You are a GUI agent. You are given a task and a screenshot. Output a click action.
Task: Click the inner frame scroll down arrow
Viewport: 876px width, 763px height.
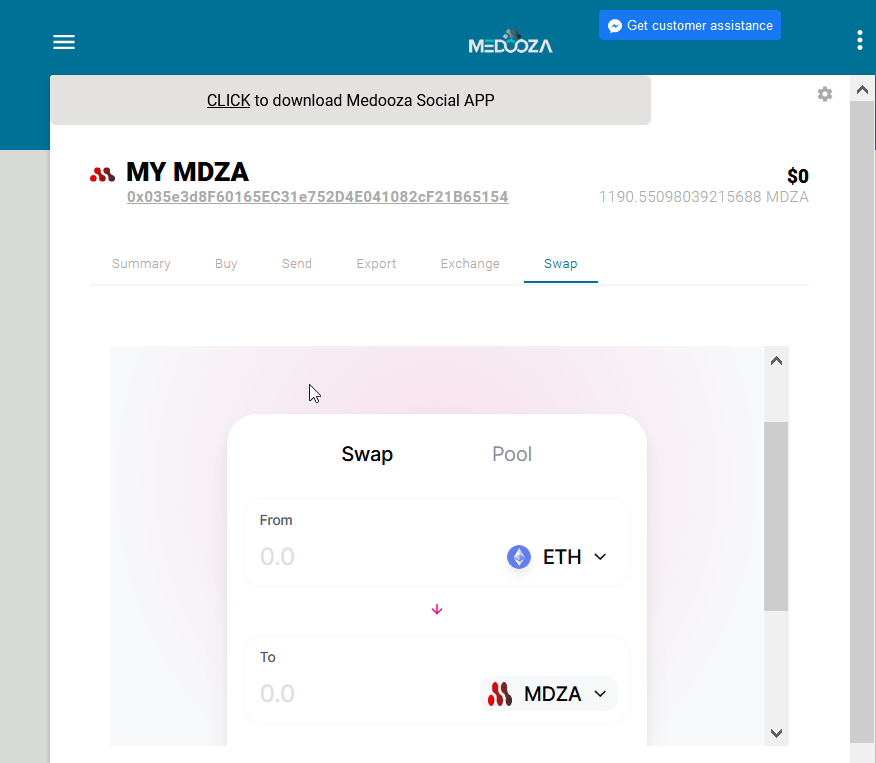(776, 733)
